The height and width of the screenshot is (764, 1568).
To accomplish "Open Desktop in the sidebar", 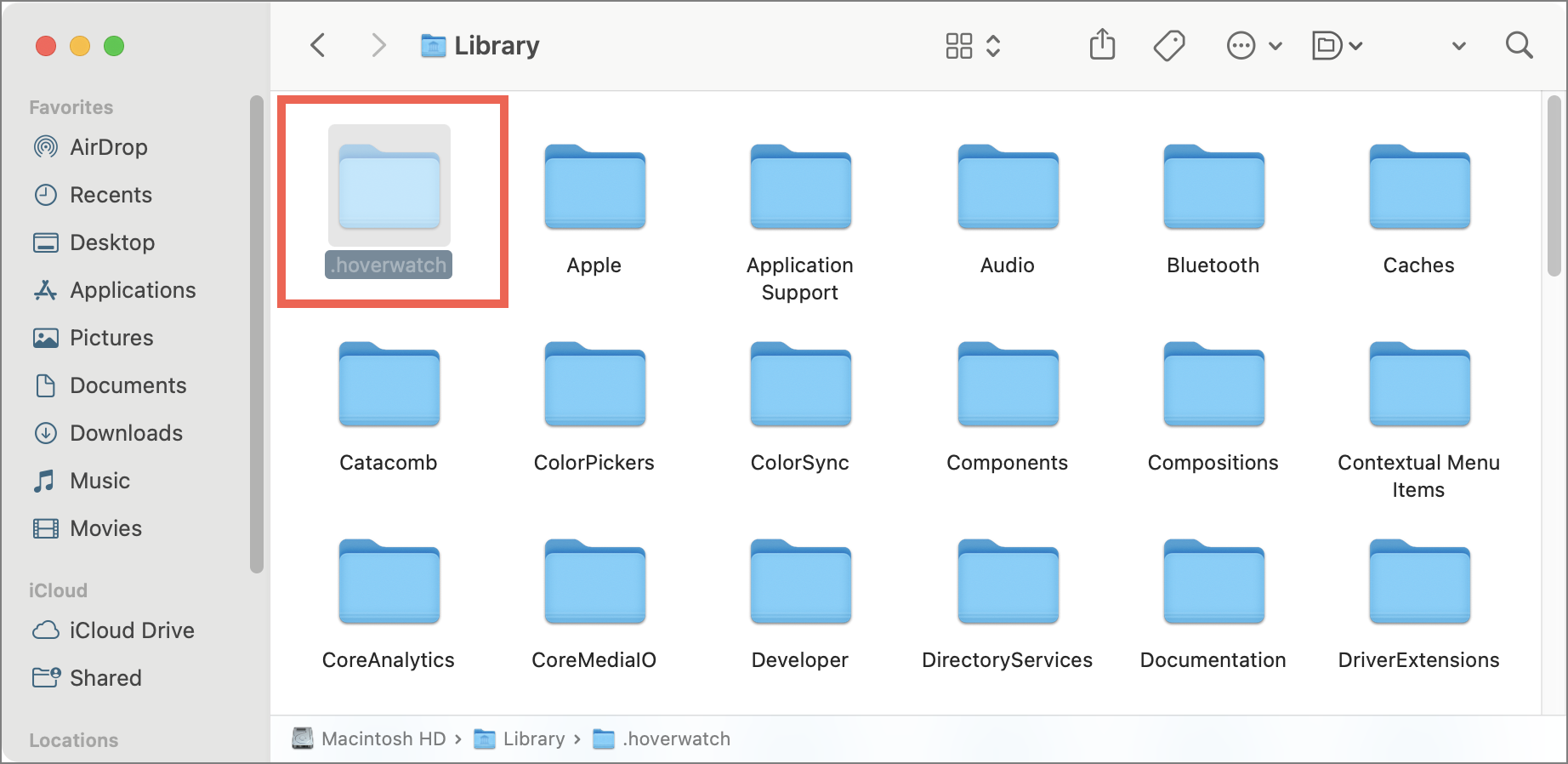I will pyautogui.click(x=94, y=242).
